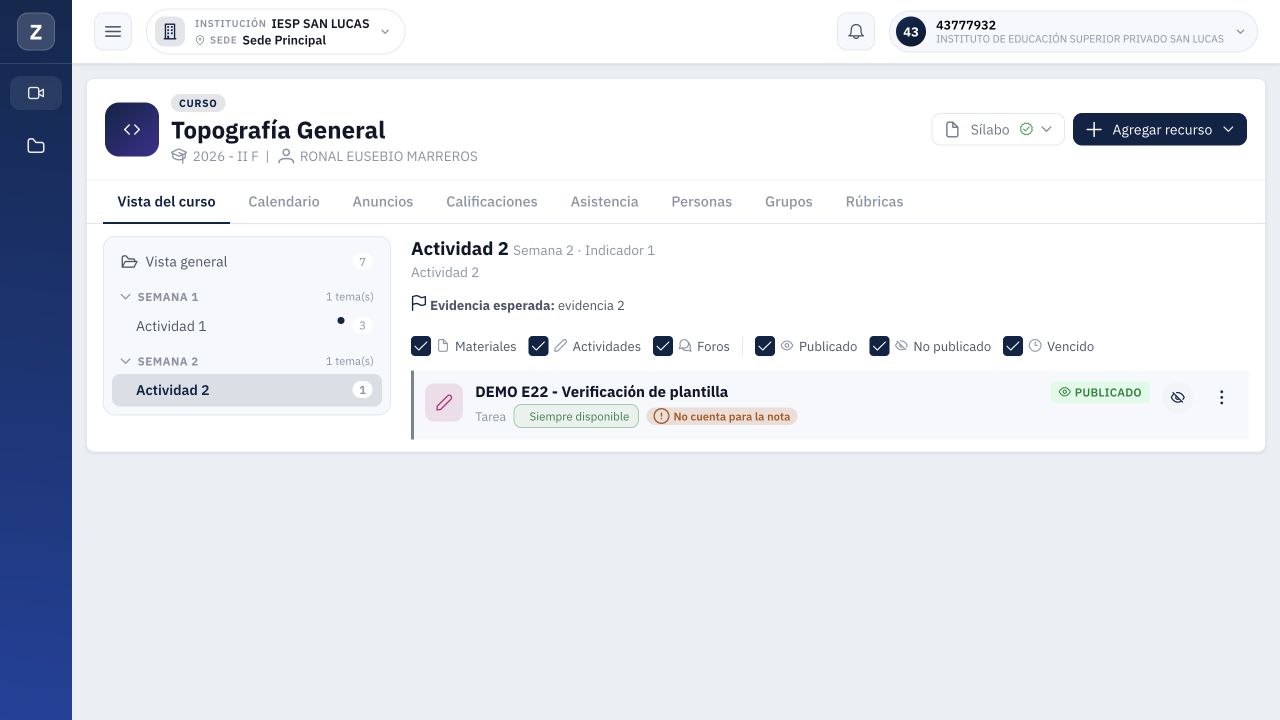Click the Siempre disponible badge

pos(576,416)
